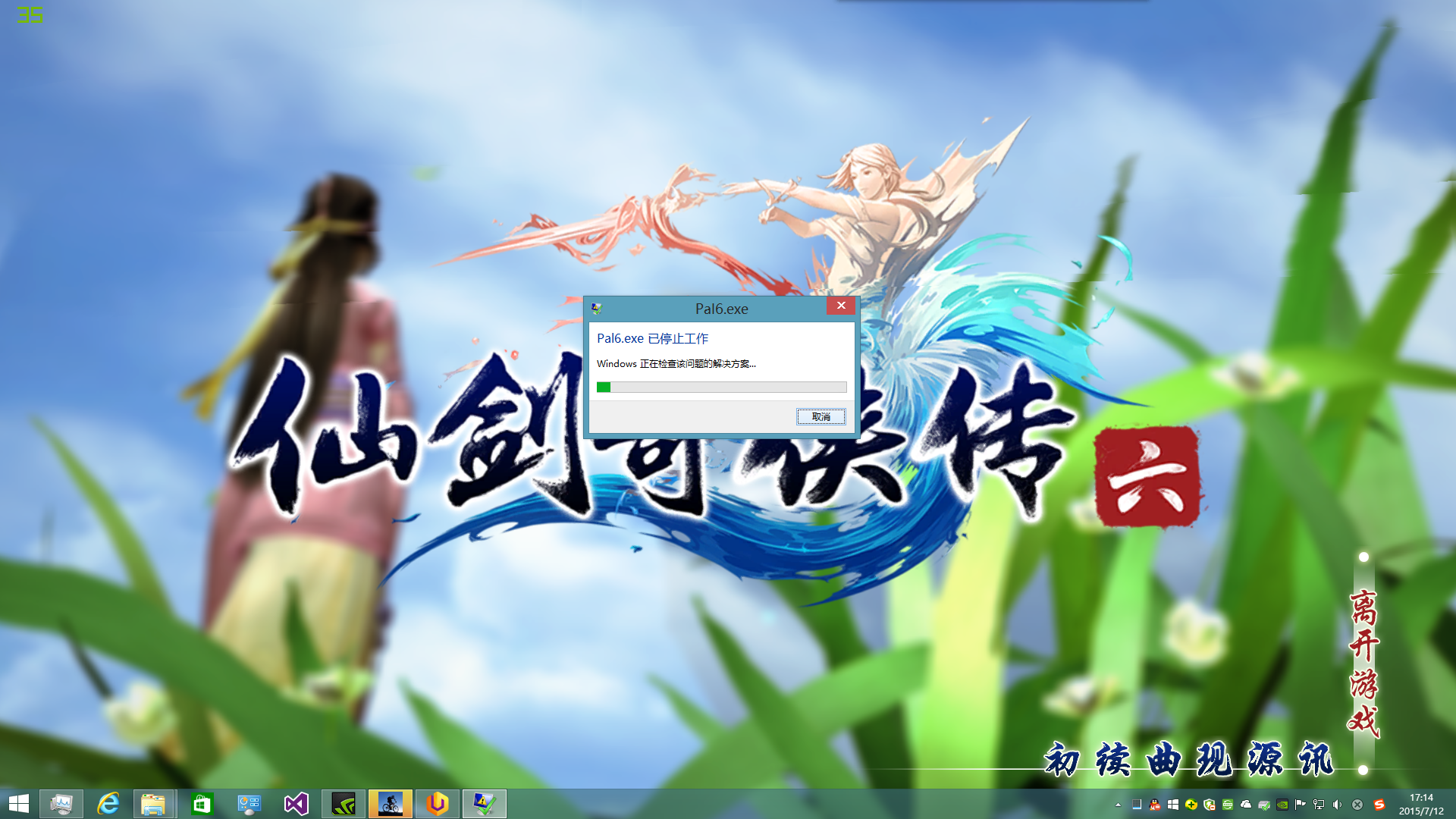Open the NVIDIA GeForce taskbar app

(344, 804)
